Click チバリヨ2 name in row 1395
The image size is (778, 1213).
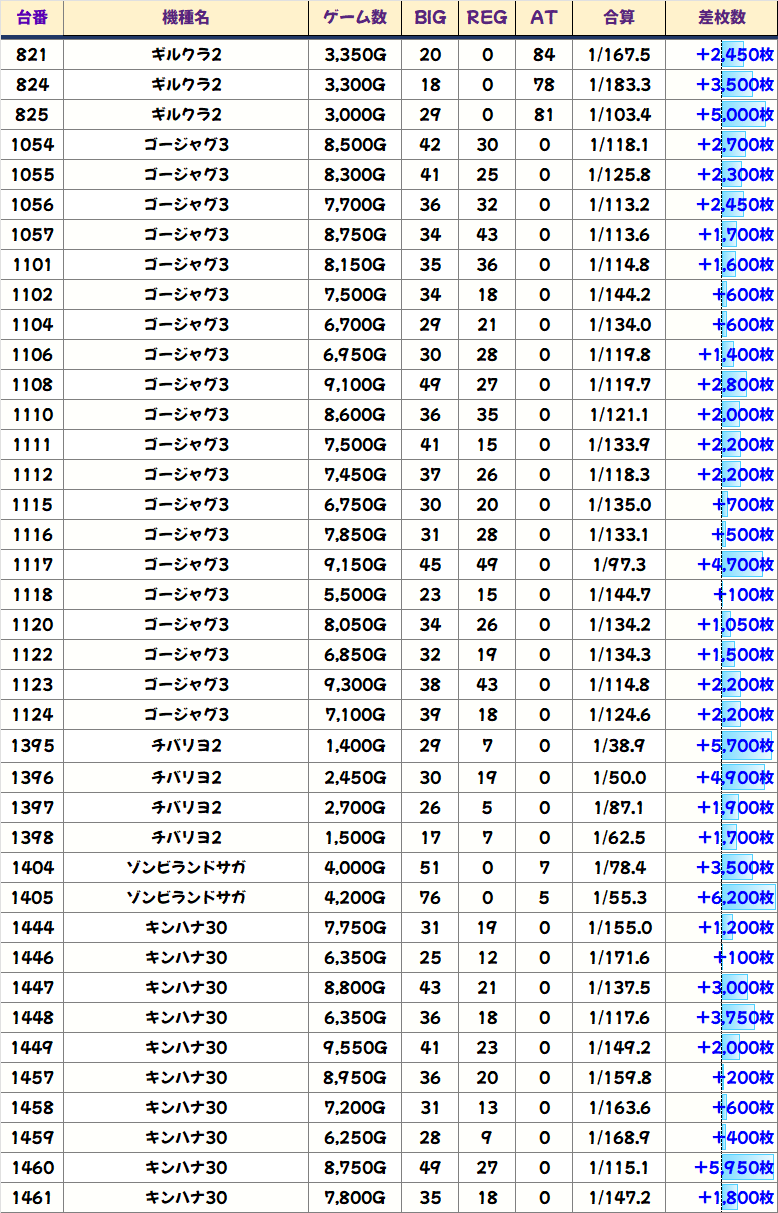[186, 745]
